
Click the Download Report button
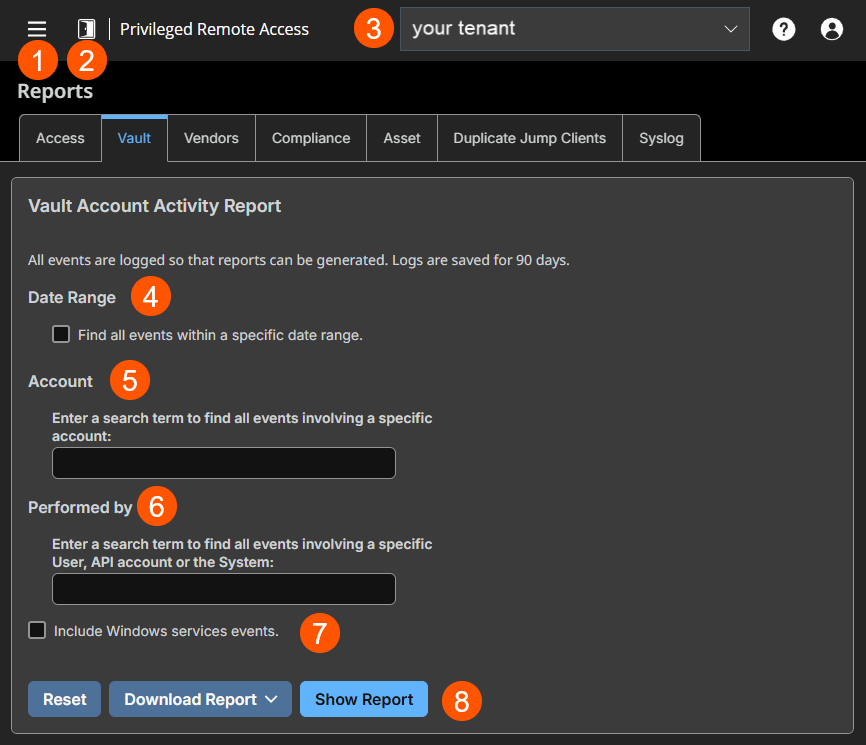point(190,699)
